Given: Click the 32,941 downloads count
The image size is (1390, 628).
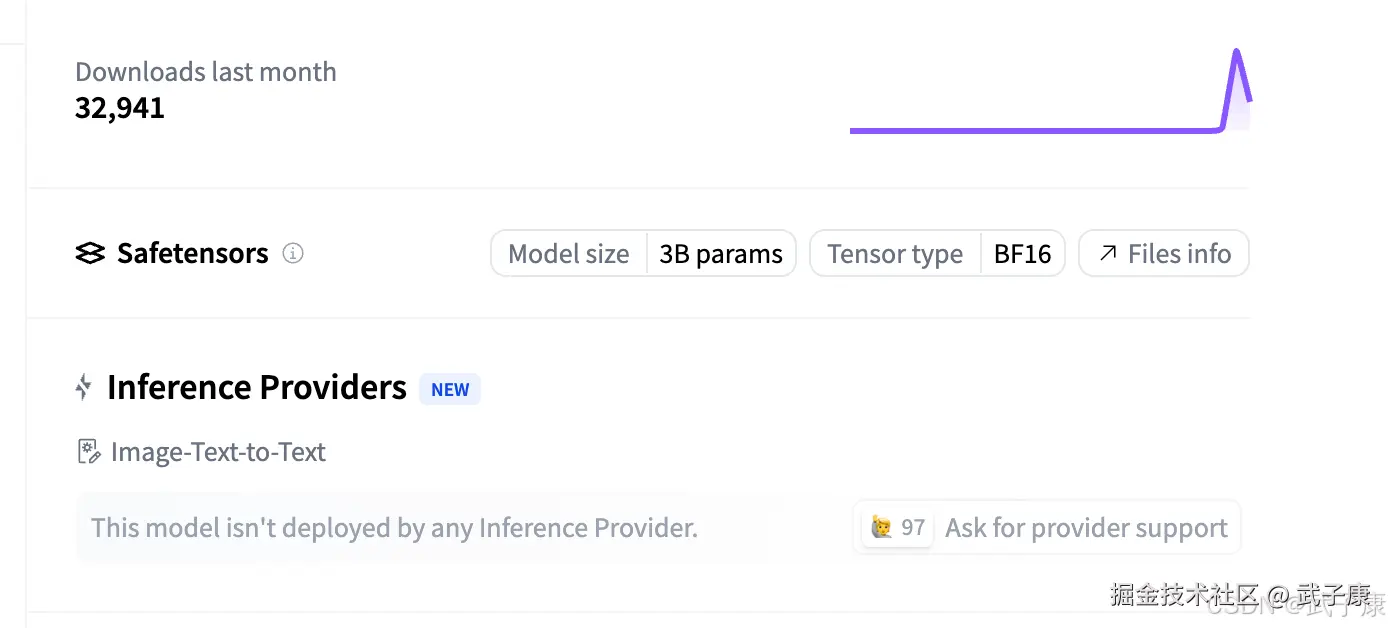Looking at the screenshot, I should 120,108.
